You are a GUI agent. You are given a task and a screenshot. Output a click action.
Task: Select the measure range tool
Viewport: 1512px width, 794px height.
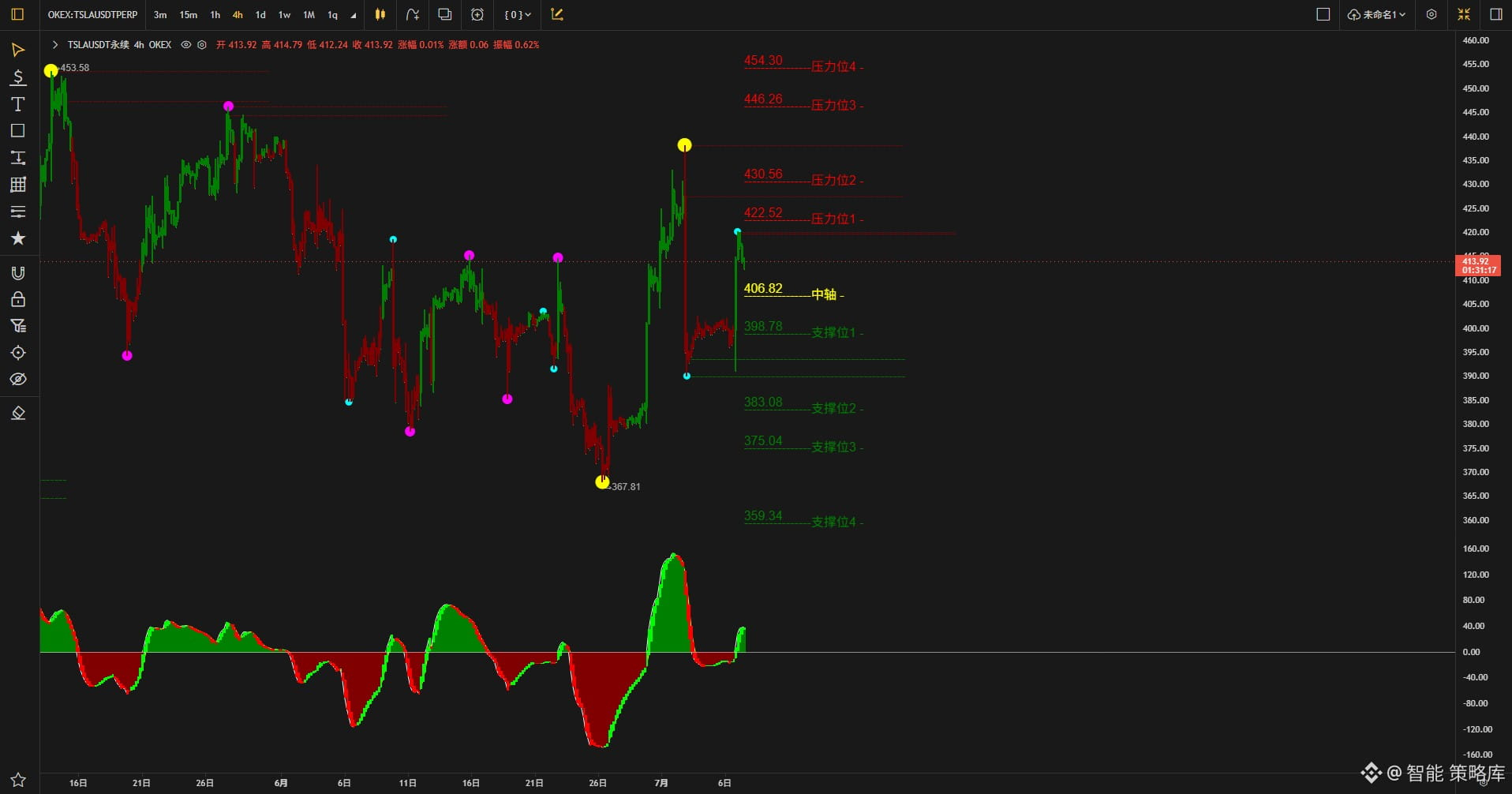tap(18, 158)
